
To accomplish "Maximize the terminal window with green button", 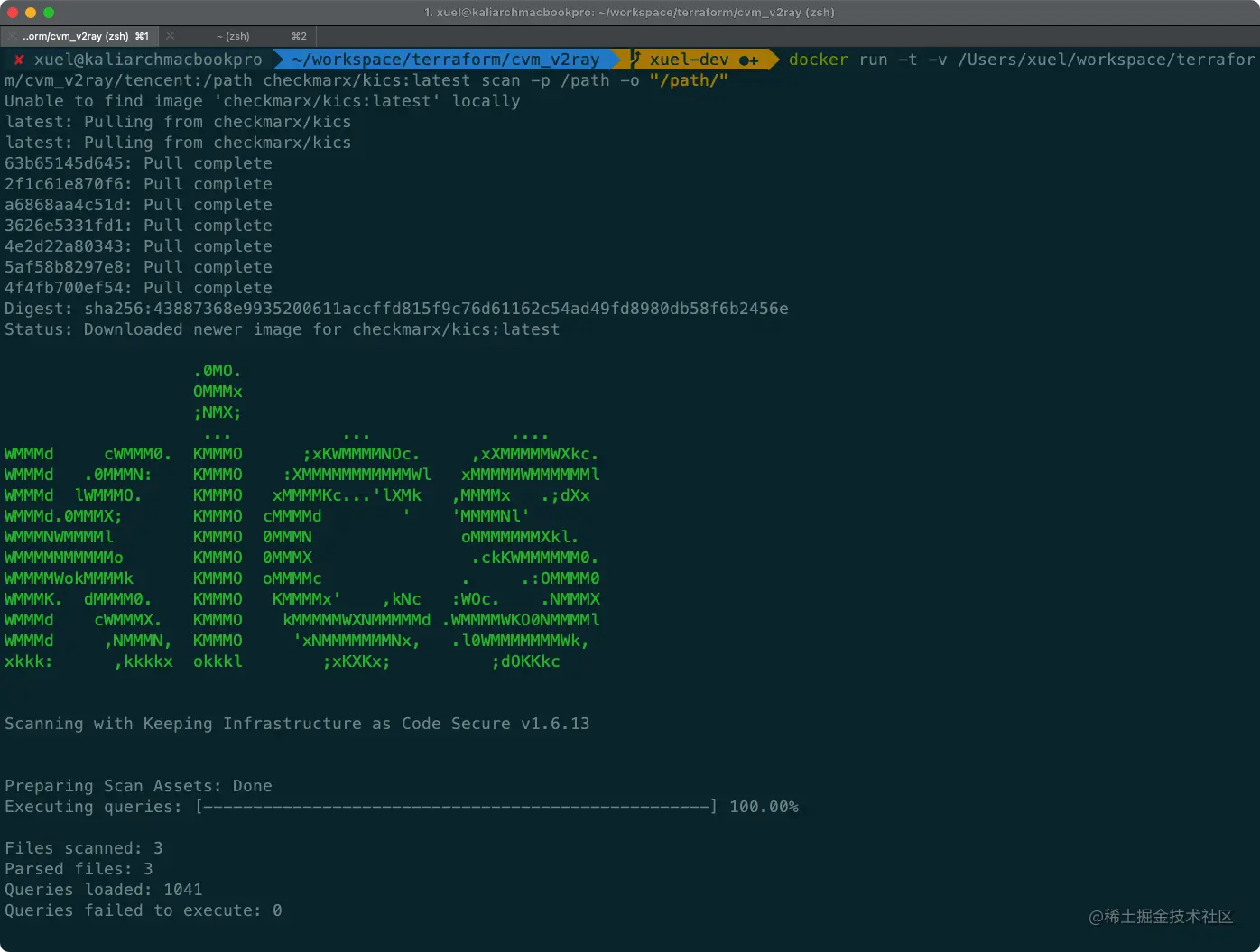I will coord(49,13).
